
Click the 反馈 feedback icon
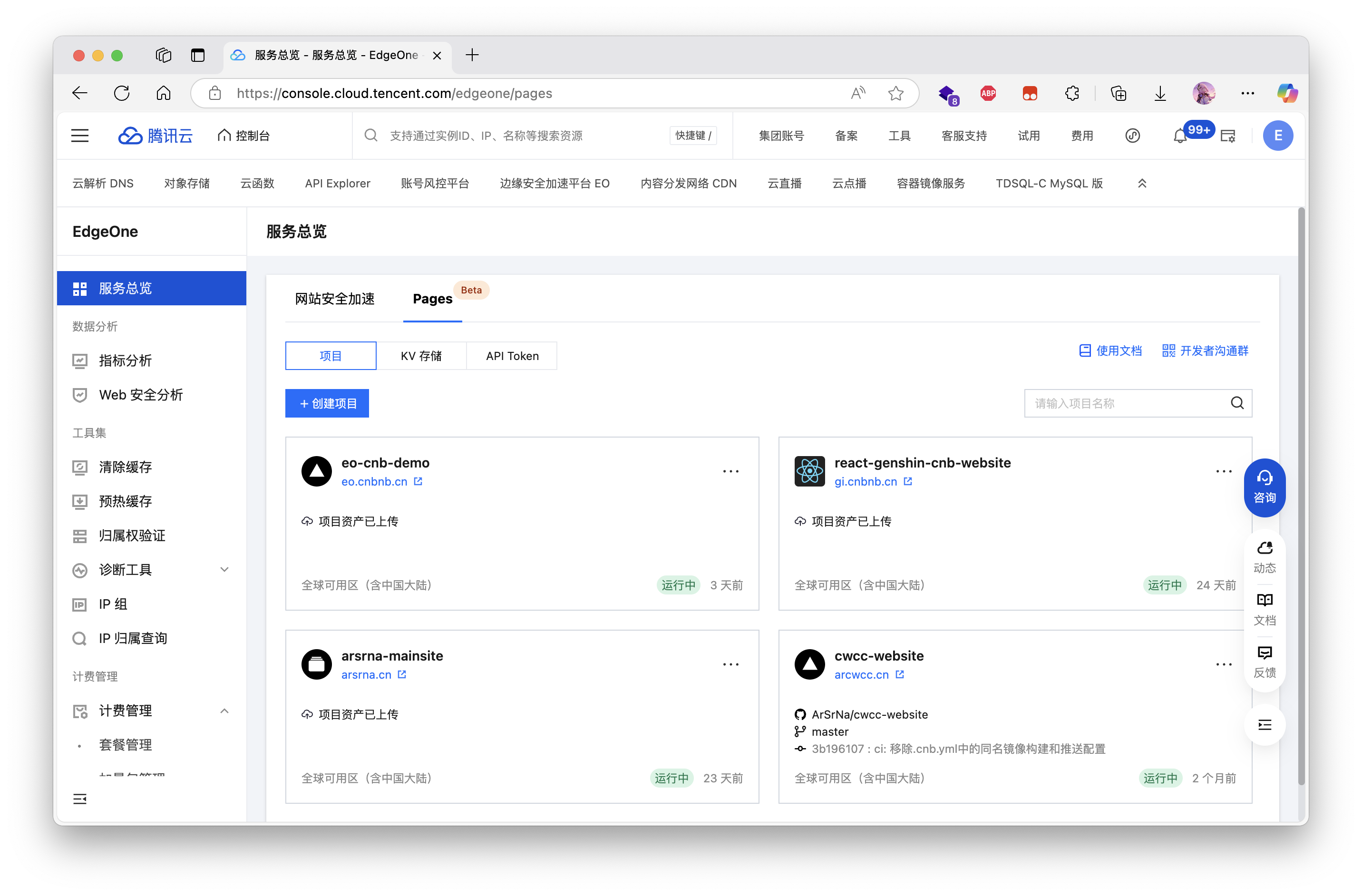[1265, 661]
